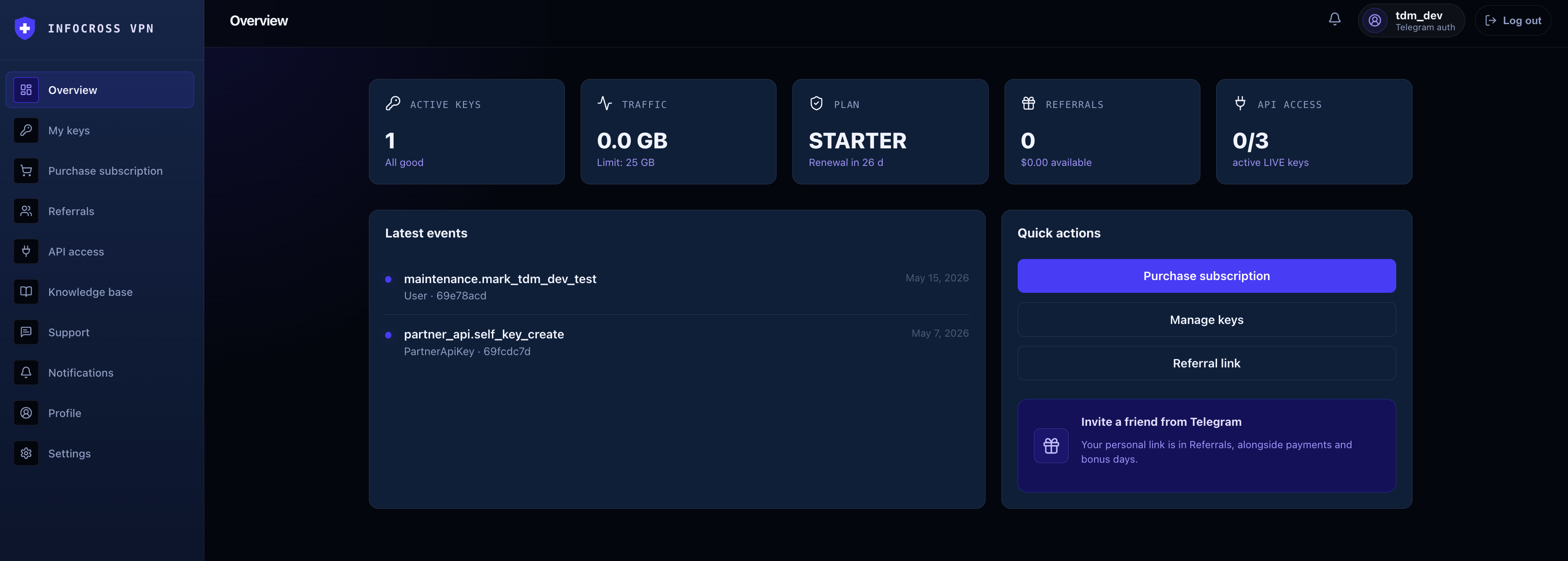1568x561 pixels.
Task: Click the 'Latest events' heading
Action: [x=426, y=233]
